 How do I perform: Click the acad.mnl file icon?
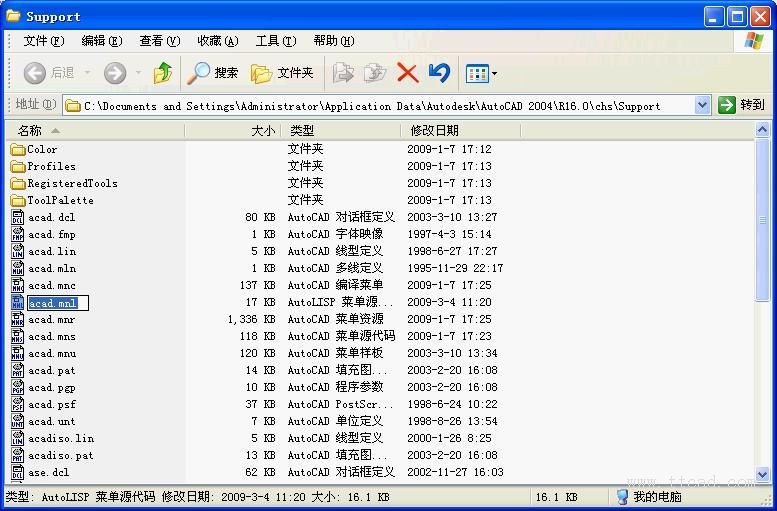pyautogui.click(x=17, y=302)
